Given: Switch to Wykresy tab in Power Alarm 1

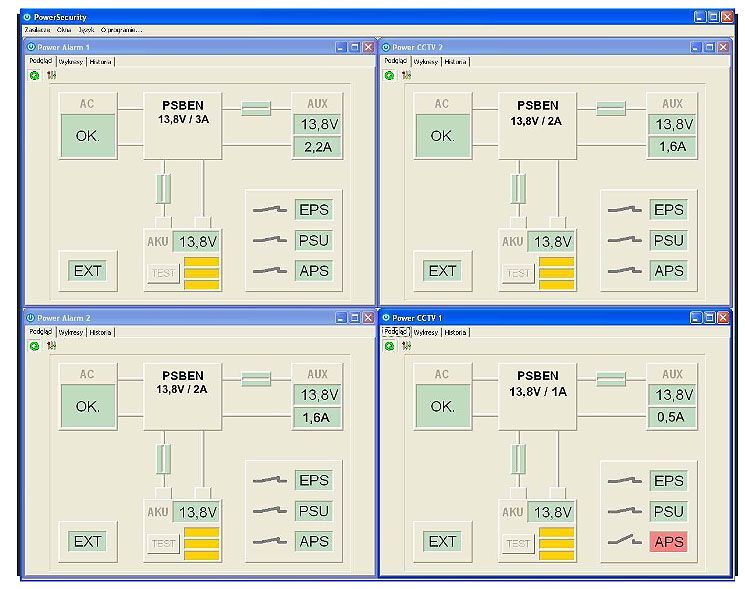Looking at the screenshot, I should tap(70, 61).
